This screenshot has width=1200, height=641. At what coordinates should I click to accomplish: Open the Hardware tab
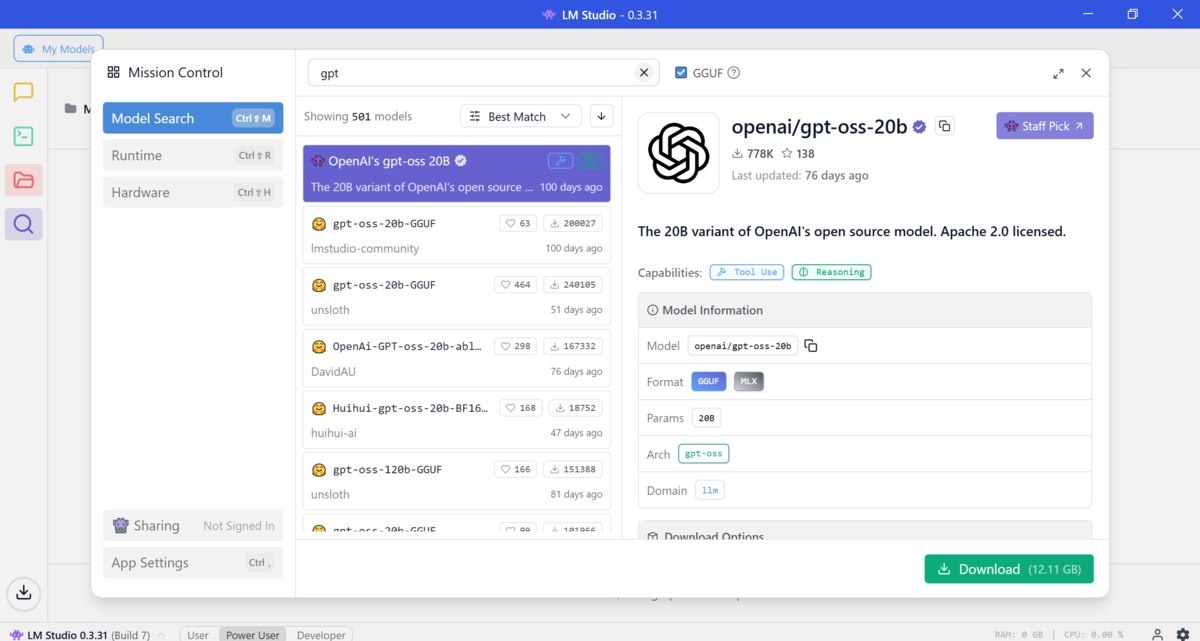193,192
